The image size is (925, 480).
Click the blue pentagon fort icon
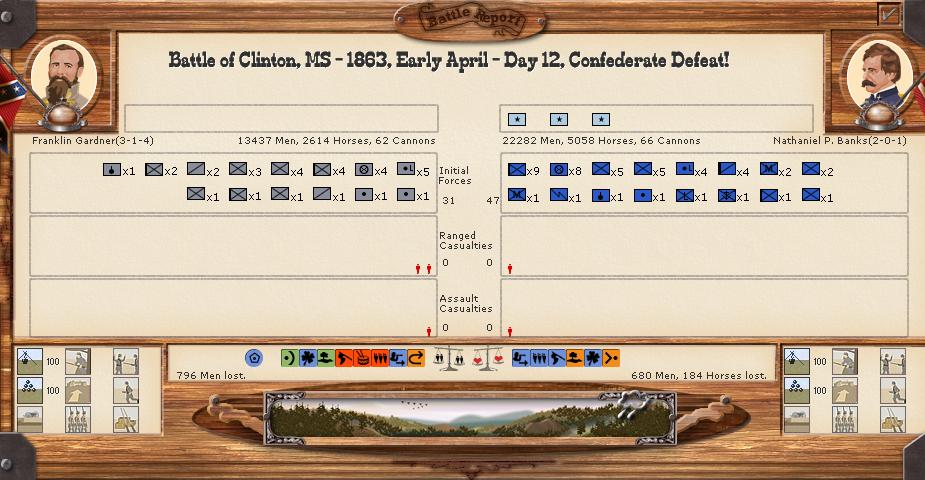click(254, 357)
